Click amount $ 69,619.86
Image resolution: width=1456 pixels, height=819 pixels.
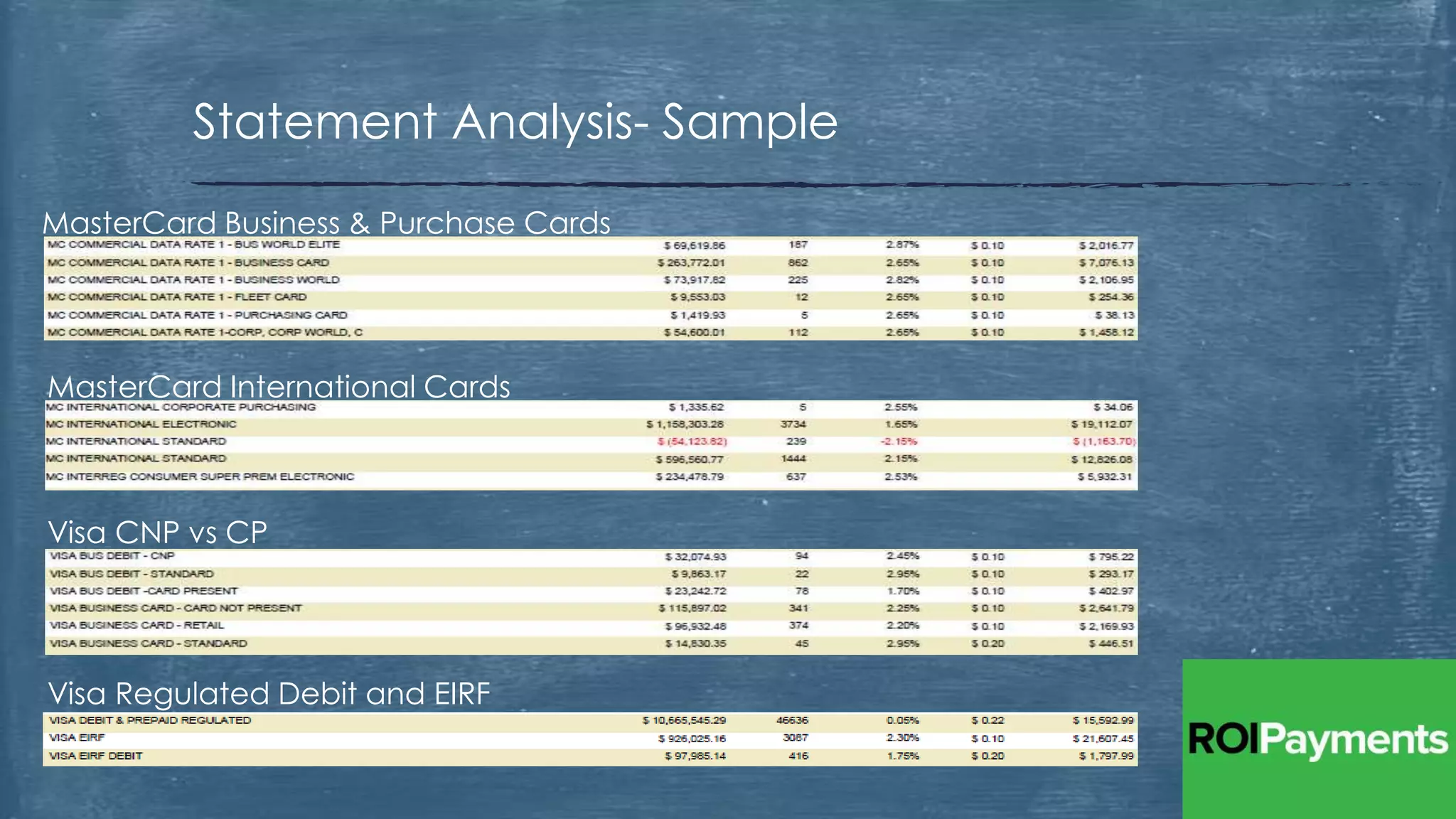tap(695, 245)
